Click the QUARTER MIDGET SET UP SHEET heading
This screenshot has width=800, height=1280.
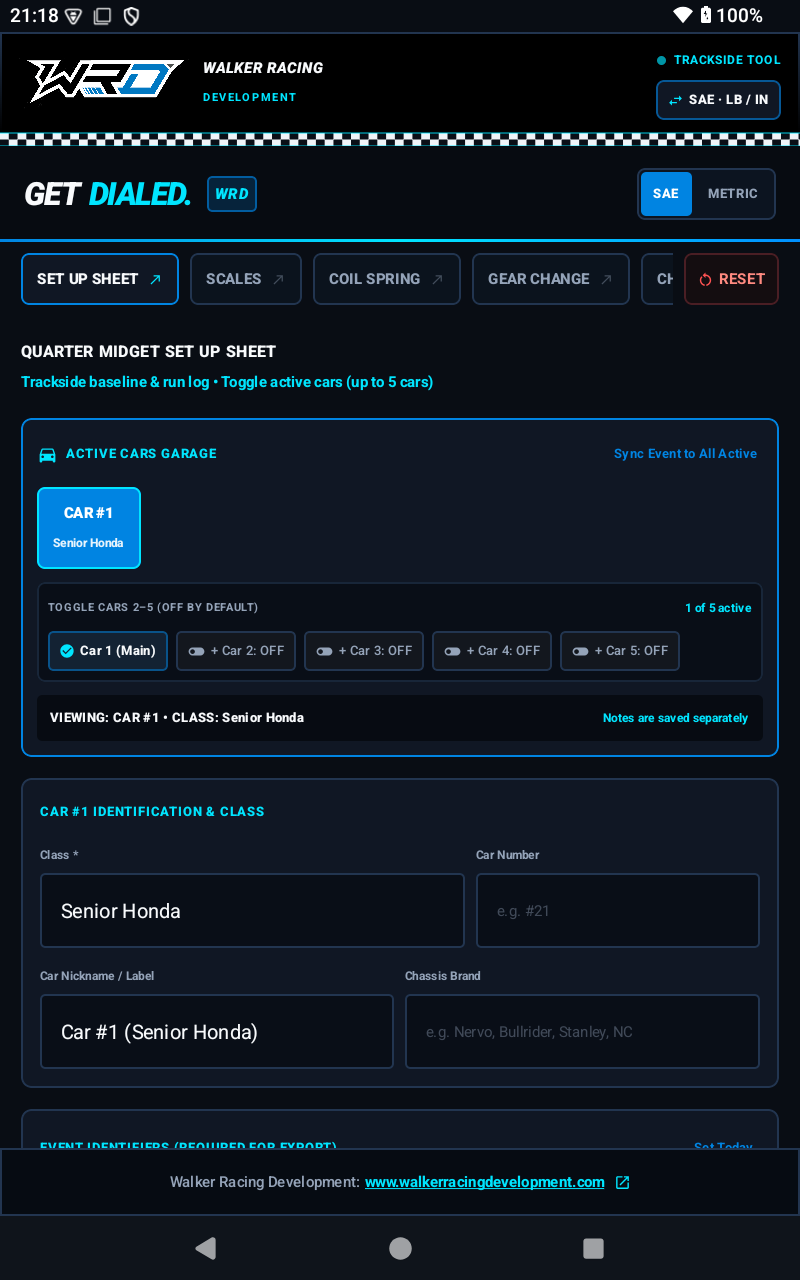click(x=148, y=352)
